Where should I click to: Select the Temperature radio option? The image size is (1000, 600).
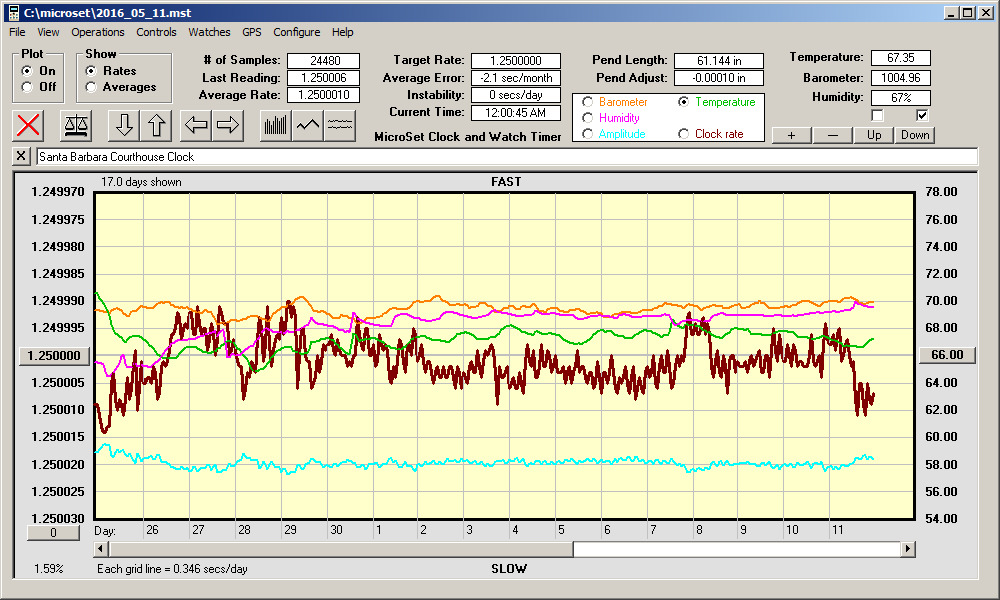point(683,102)
